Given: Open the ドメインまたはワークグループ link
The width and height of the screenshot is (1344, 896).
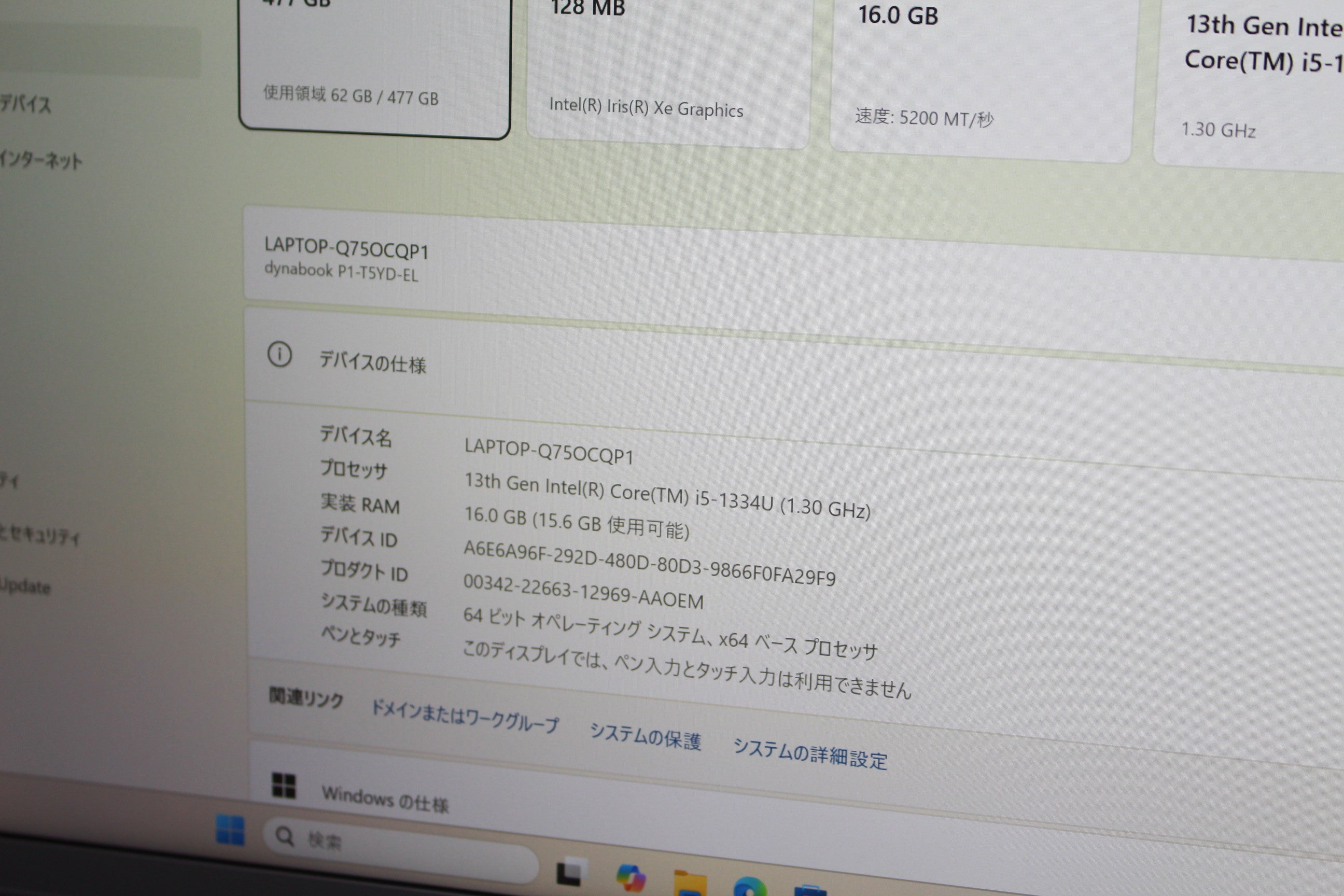Looking at the screenshot, I should (465, 717).
